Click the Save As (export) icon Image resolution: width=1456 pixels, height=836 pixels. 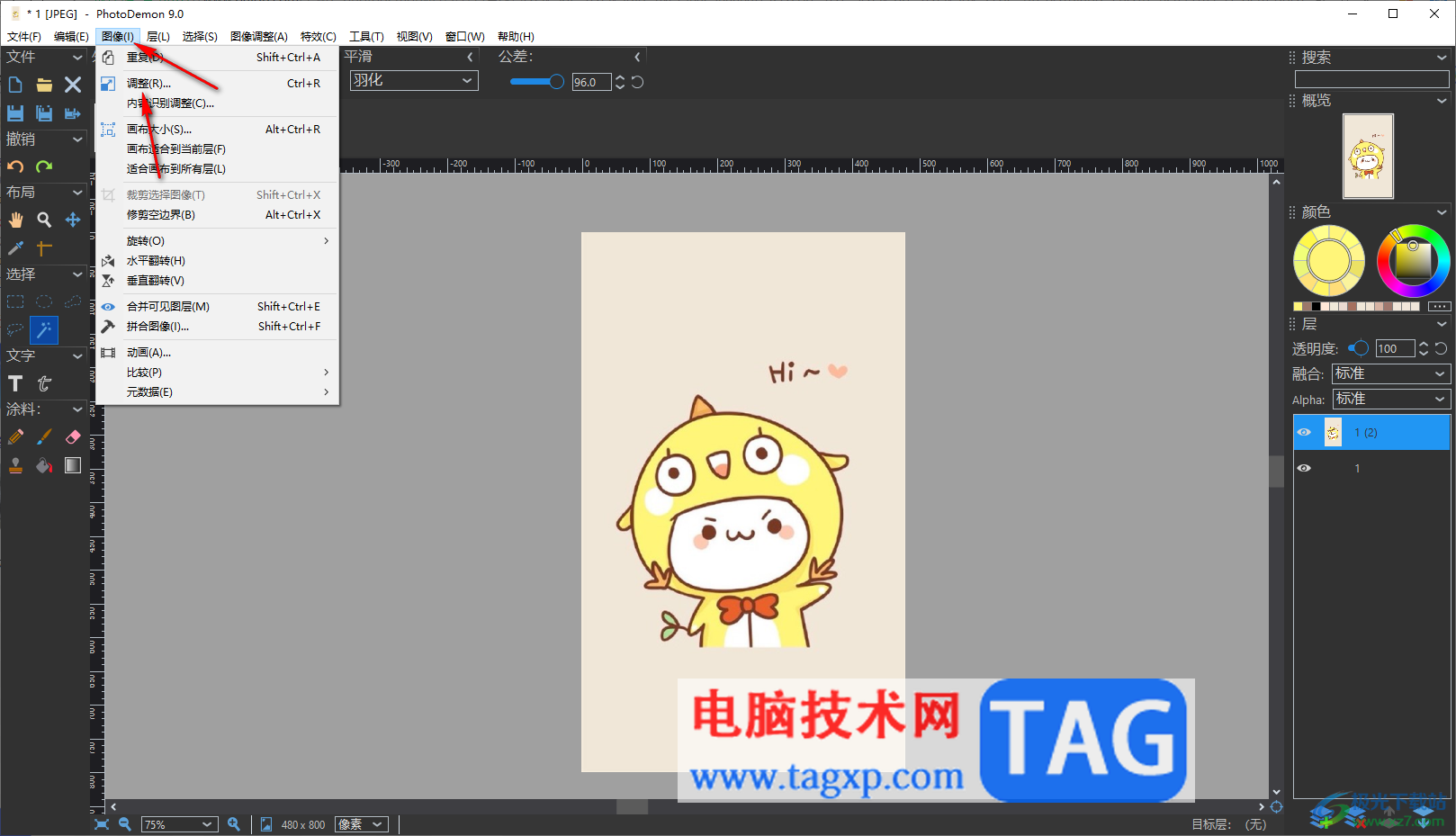pyautogui.click(x=73, y=113)
